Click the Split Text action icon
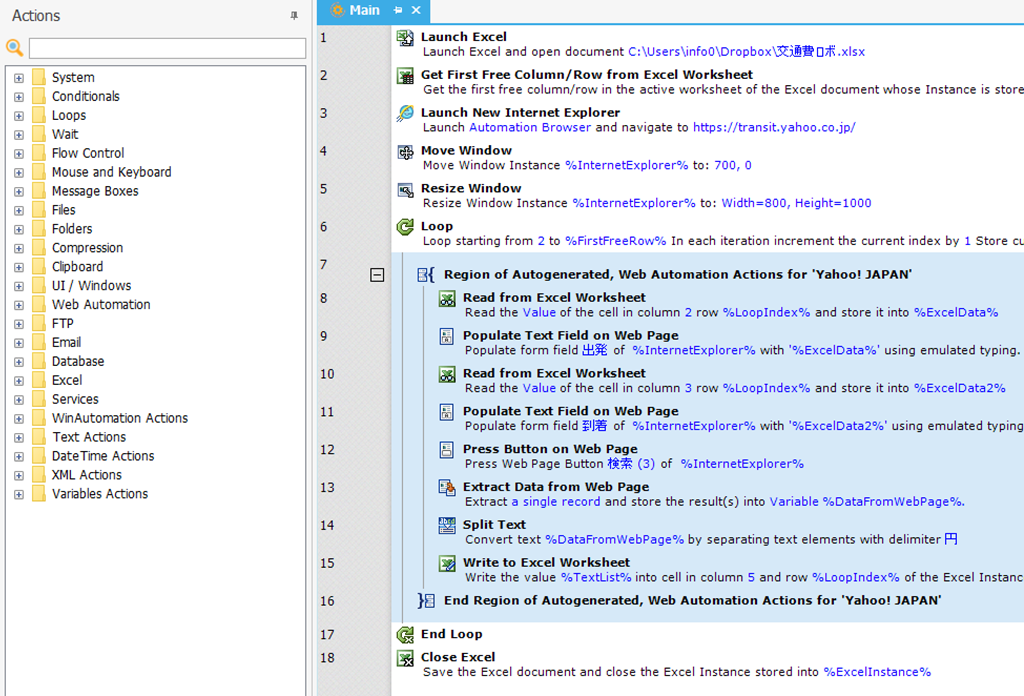 click(447, 526)
